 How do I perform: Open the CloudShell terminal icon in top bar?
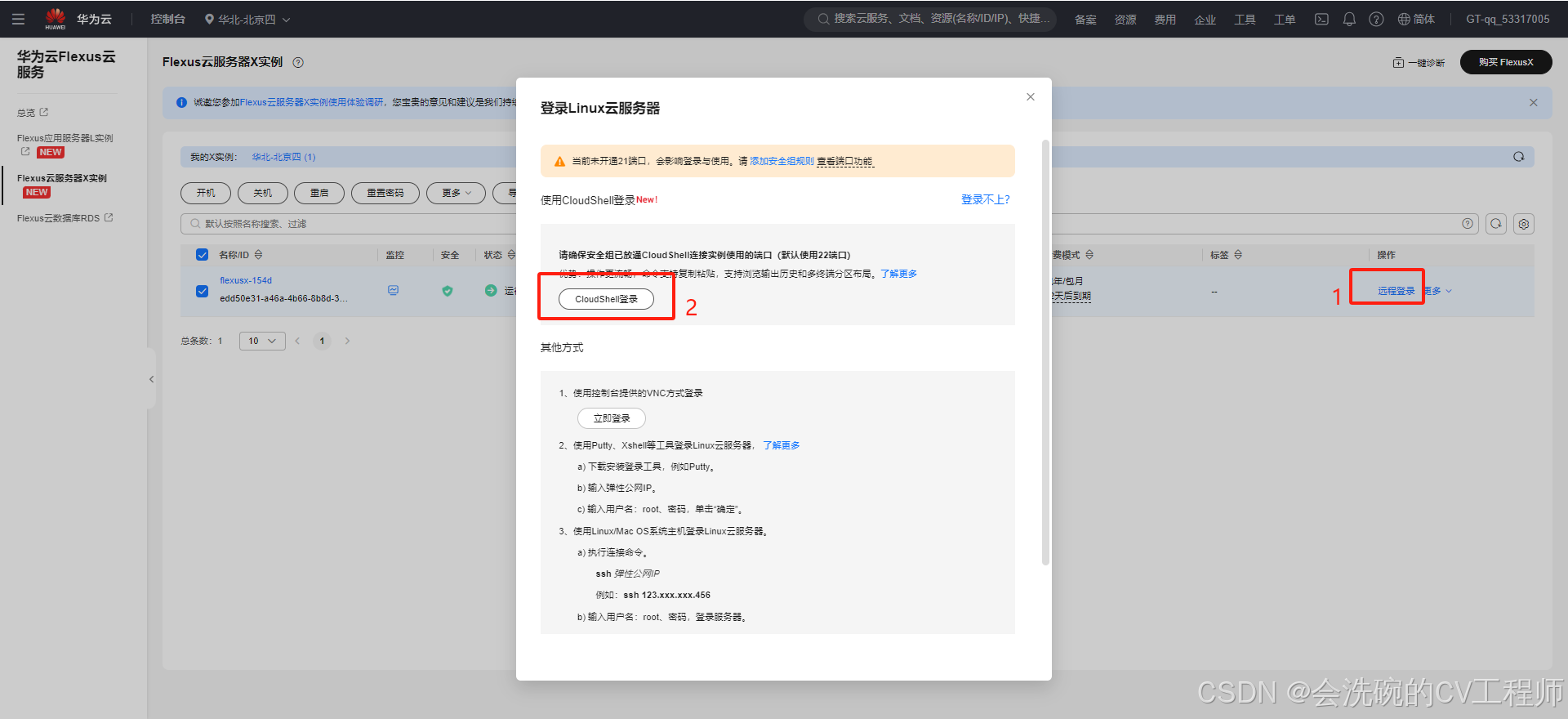(x=1321, y=19)
